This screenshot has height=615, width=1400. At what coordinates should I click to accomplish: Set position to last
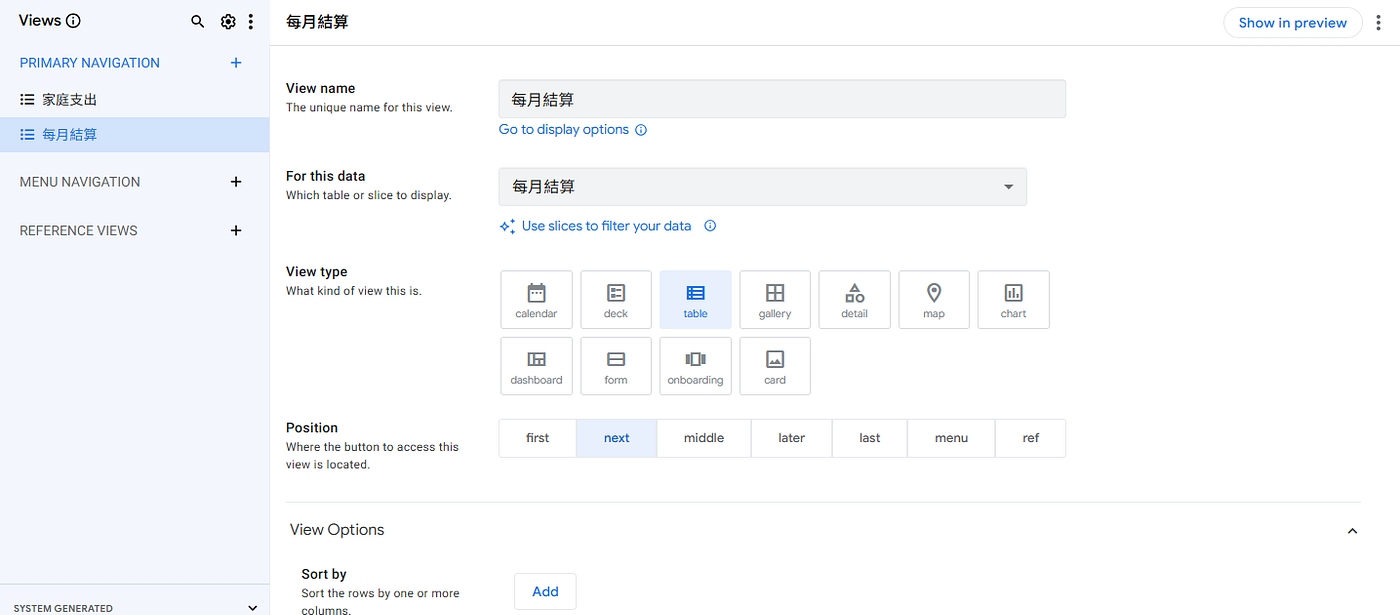coord(870,438)
